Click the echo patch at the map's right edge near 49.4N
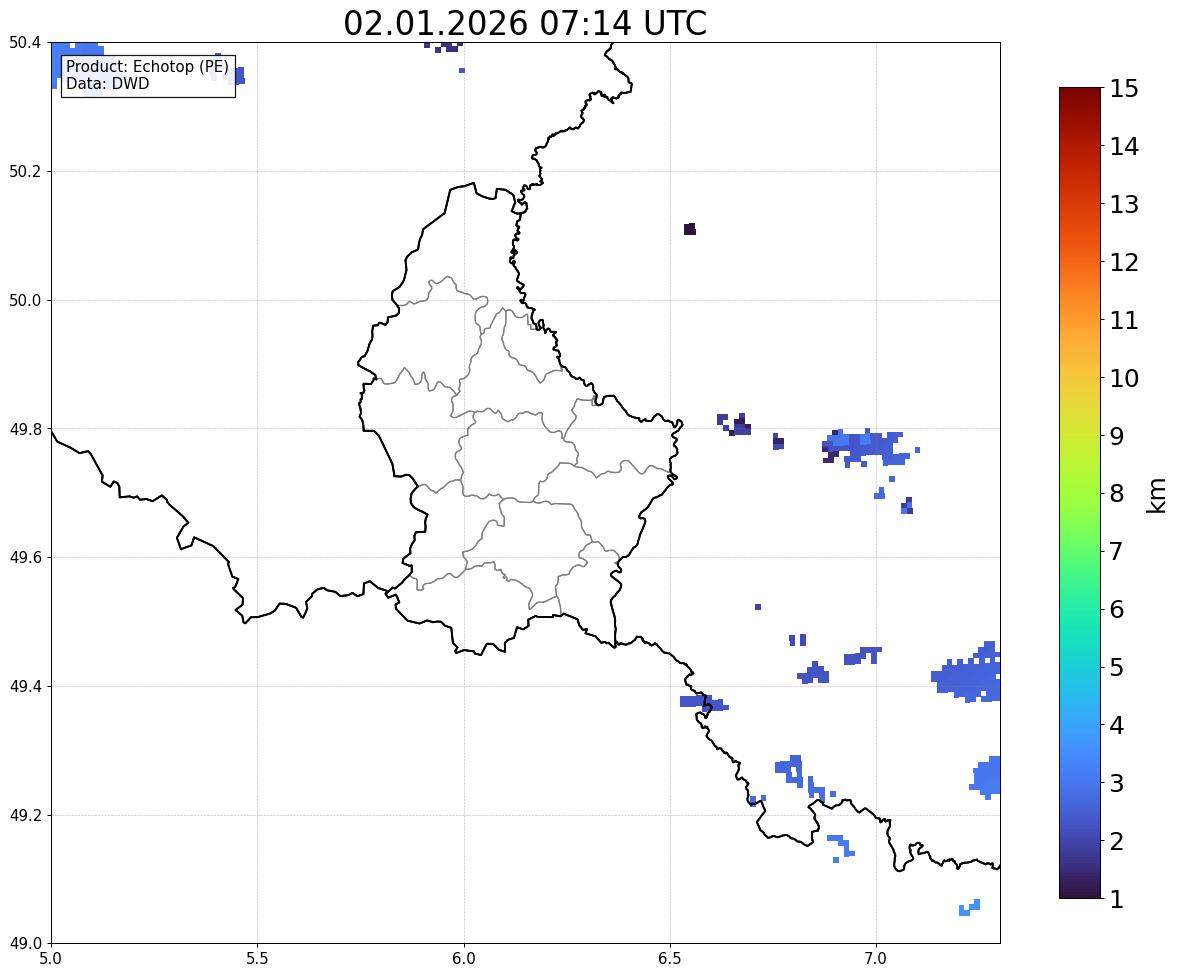Viewport: 1178px width, 976px height. click(x=967, y=672)
